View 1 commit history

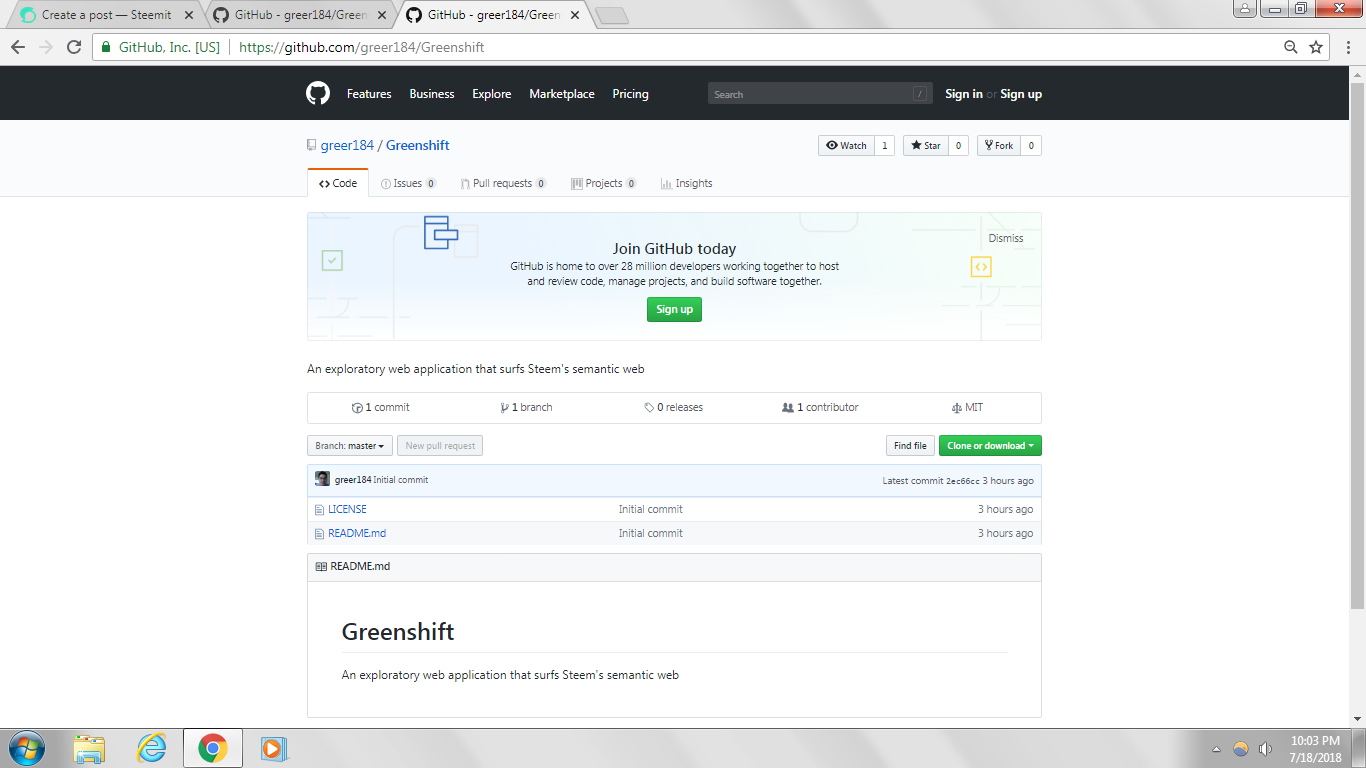coord(381,408)
